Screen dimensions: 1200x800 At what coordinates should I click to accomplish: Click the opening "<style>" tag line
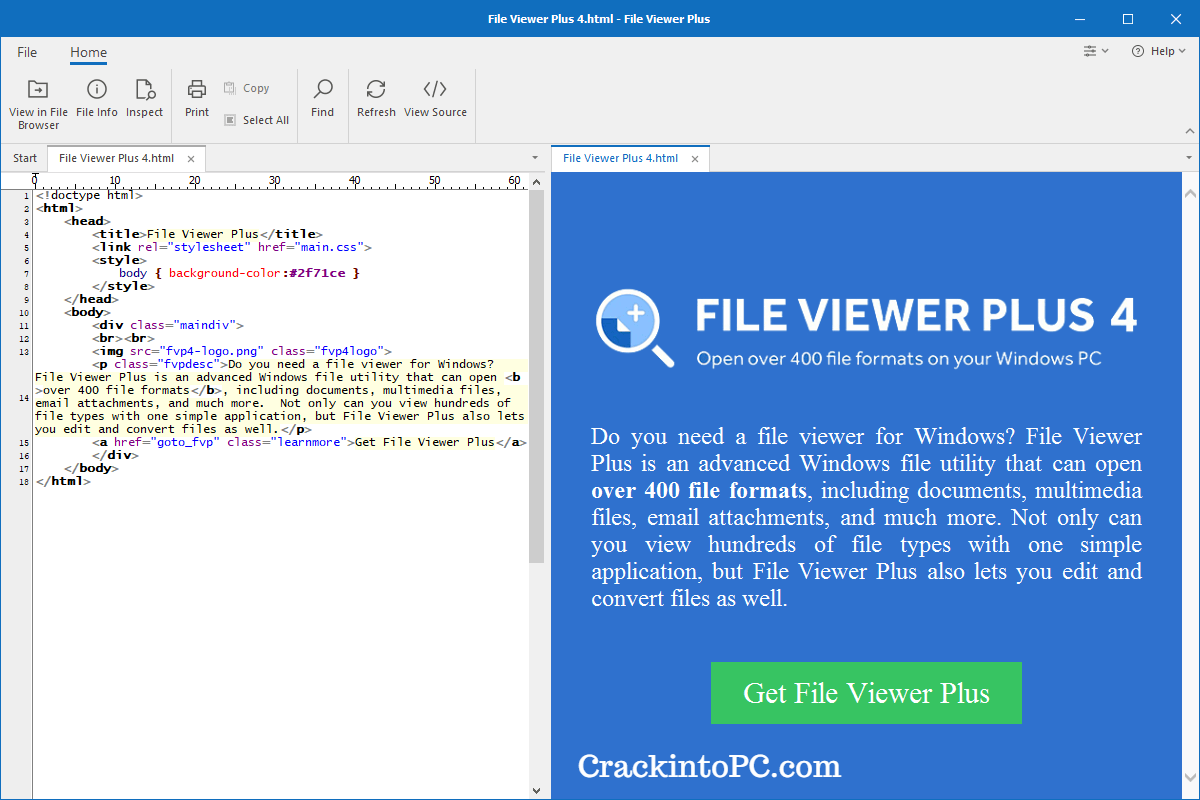[119, 260]
